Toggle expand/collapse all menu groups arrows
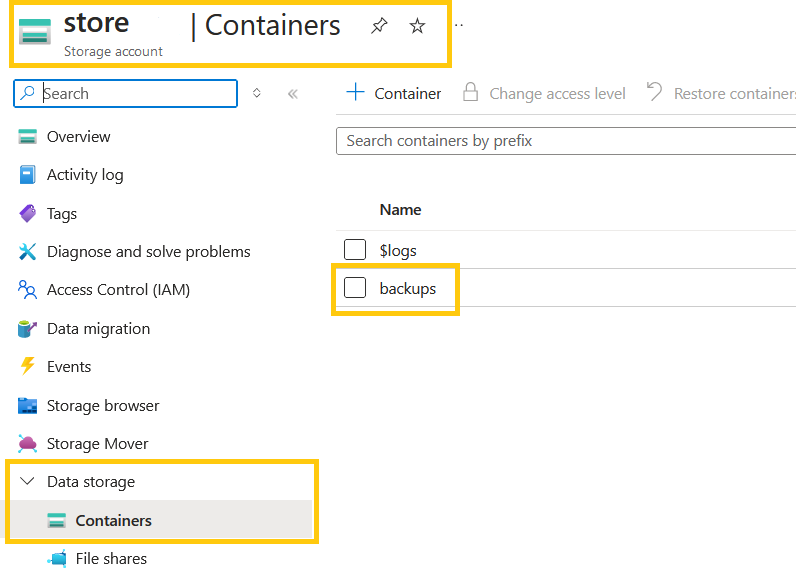Image resolution: width=796 pixels, height=571 pixels. 257,93
